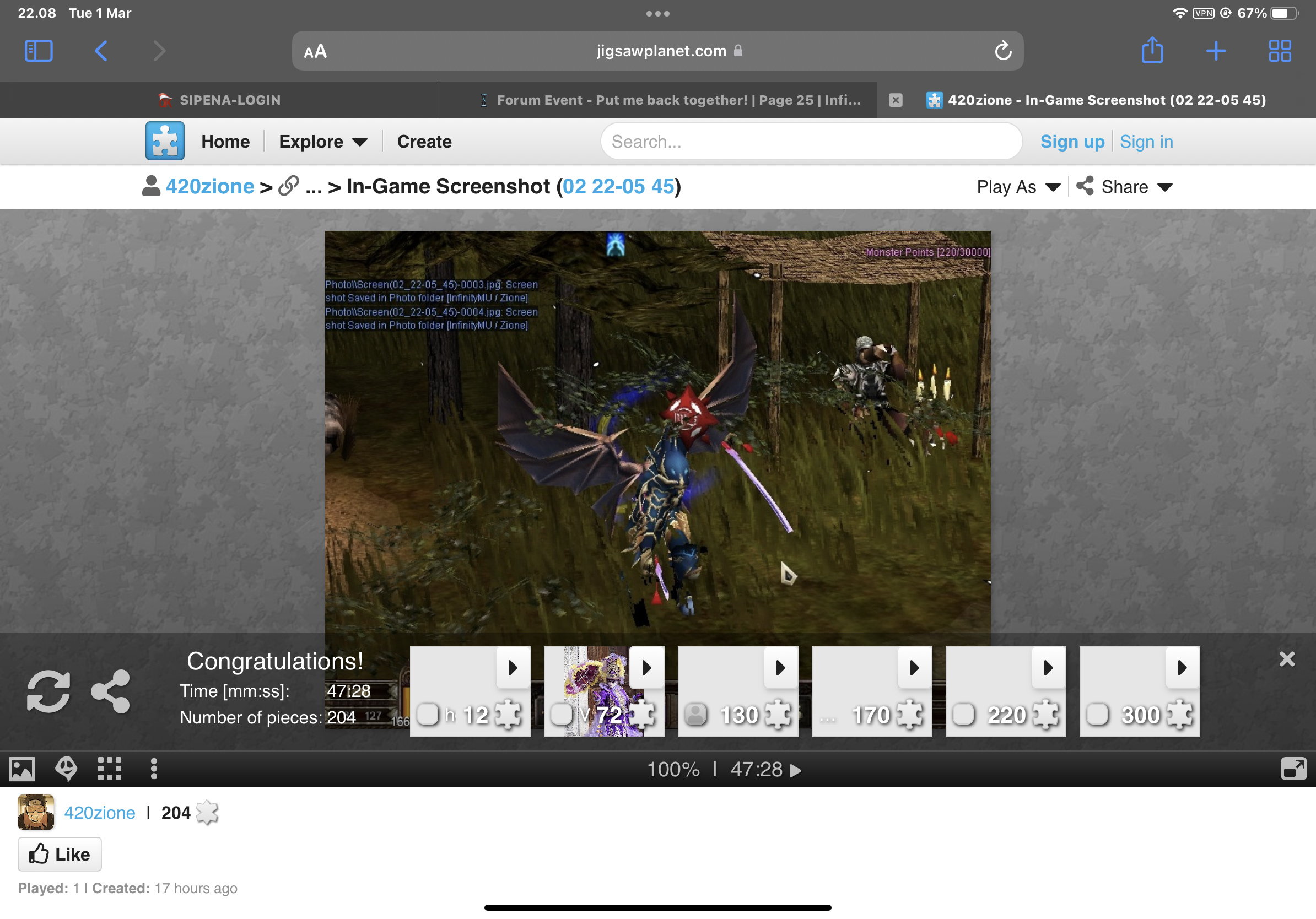Click the 100% completion indicator

[x=673, y=770]
